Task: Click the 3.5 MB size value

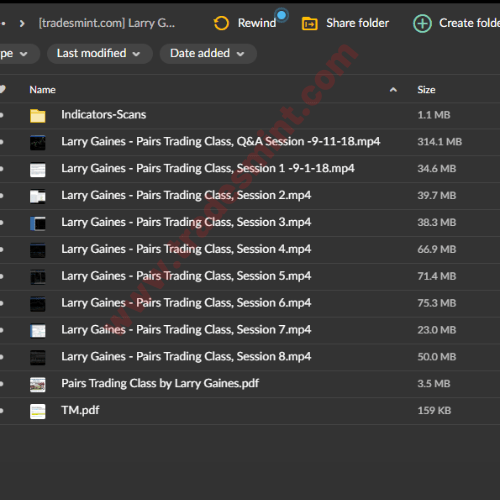Action: pyautogui.click(x=434, y=384)
